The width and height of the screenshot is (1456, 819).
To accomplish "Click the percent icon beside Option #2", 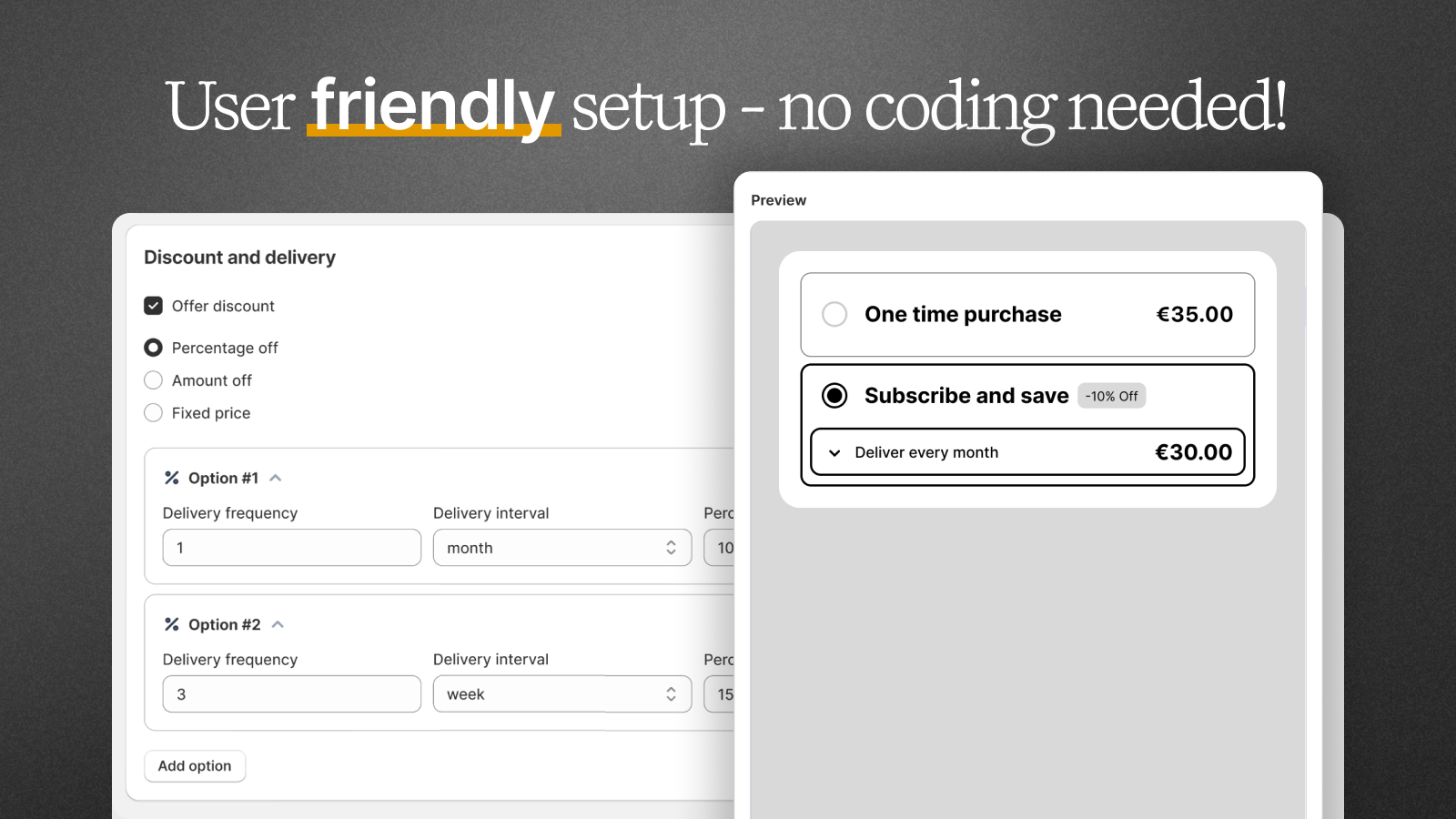I will pyautogui.click(x=171, y=624).
